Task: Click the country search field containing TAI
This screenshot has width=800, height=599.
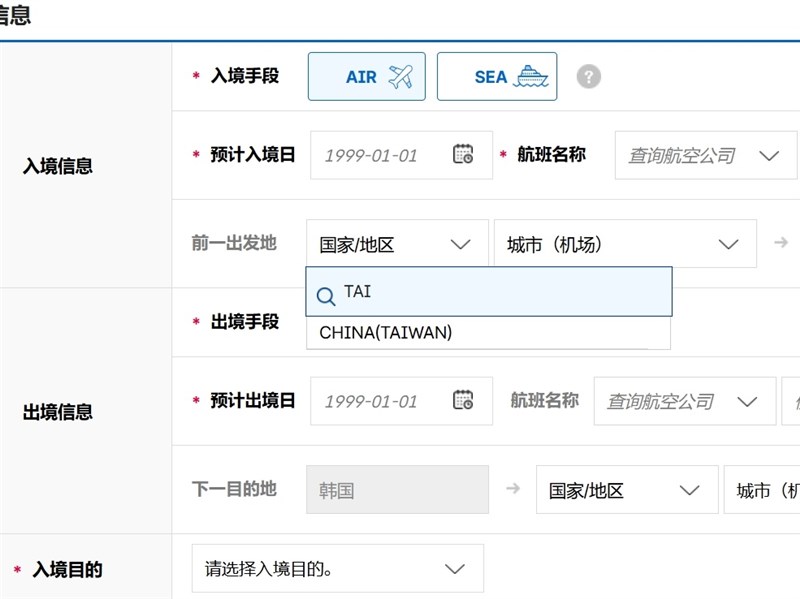Action: pos(500,292)
